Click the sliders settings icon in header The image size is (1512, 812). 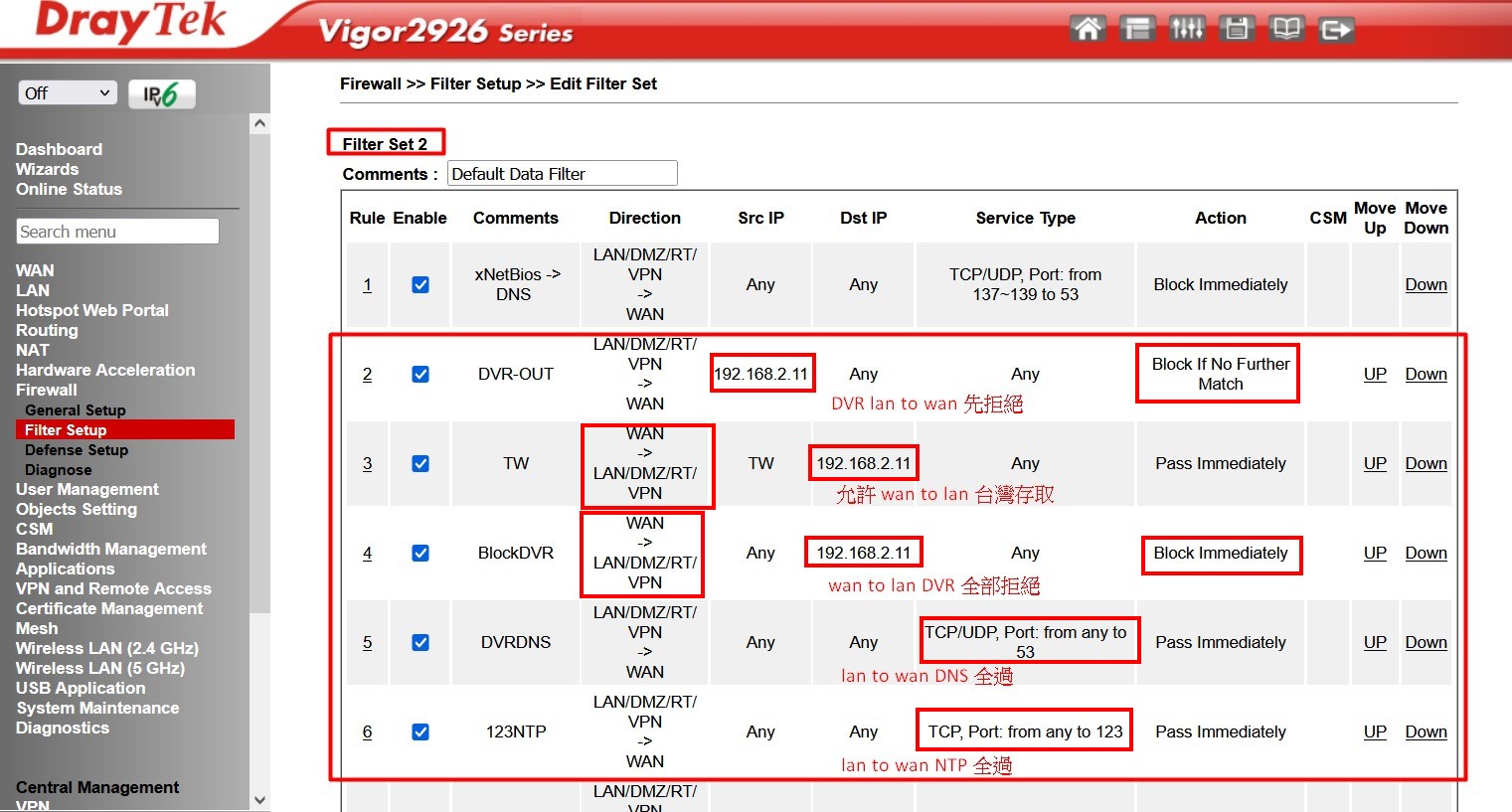(1187, 29)
